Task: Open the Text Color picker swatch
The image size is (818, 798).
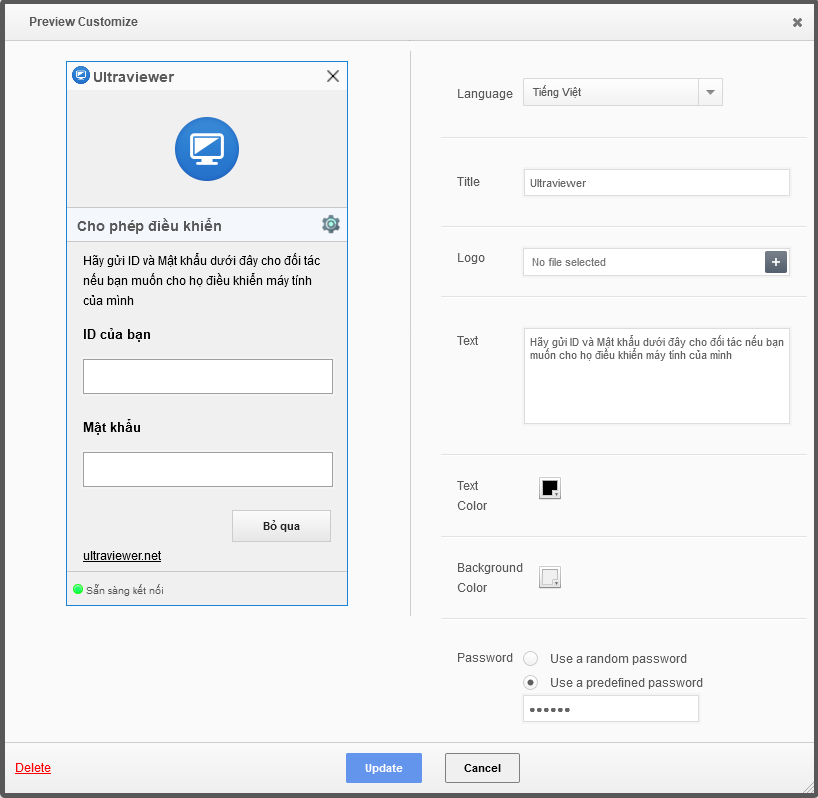Action: click(550, 488)
